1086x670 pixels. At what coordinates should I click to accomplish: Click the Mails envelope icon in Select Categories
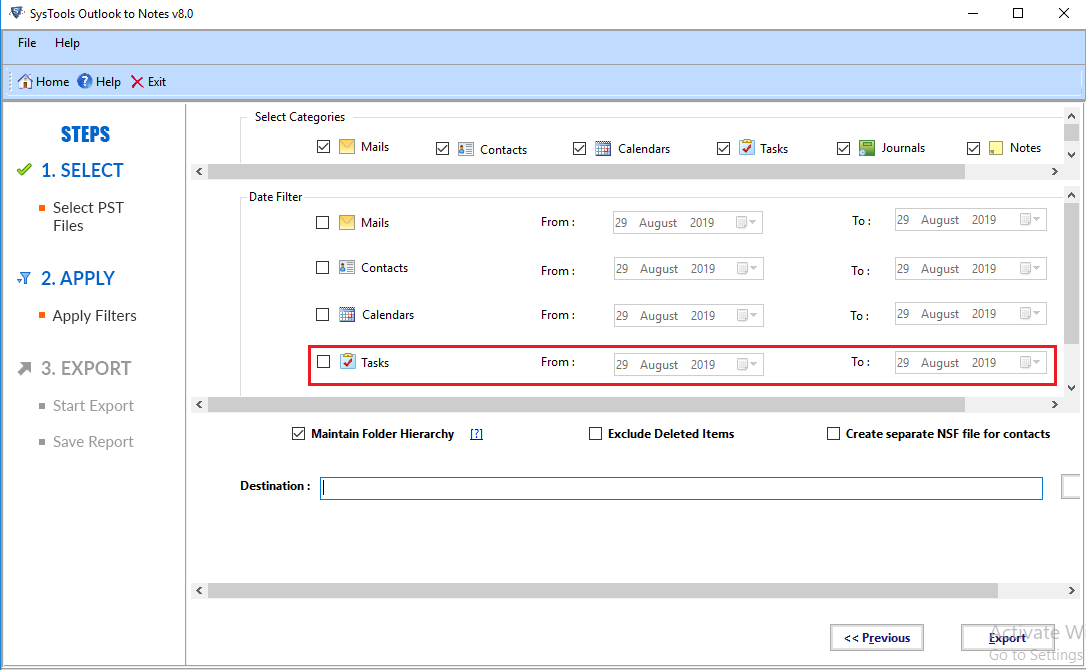tap(347, 146)
